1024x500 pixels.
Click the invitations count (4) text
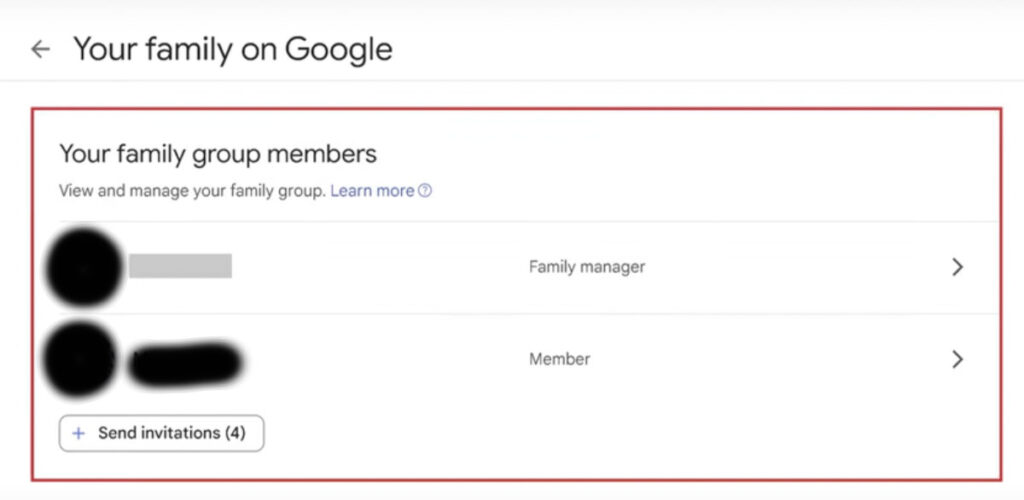click(x=235, y=433)
